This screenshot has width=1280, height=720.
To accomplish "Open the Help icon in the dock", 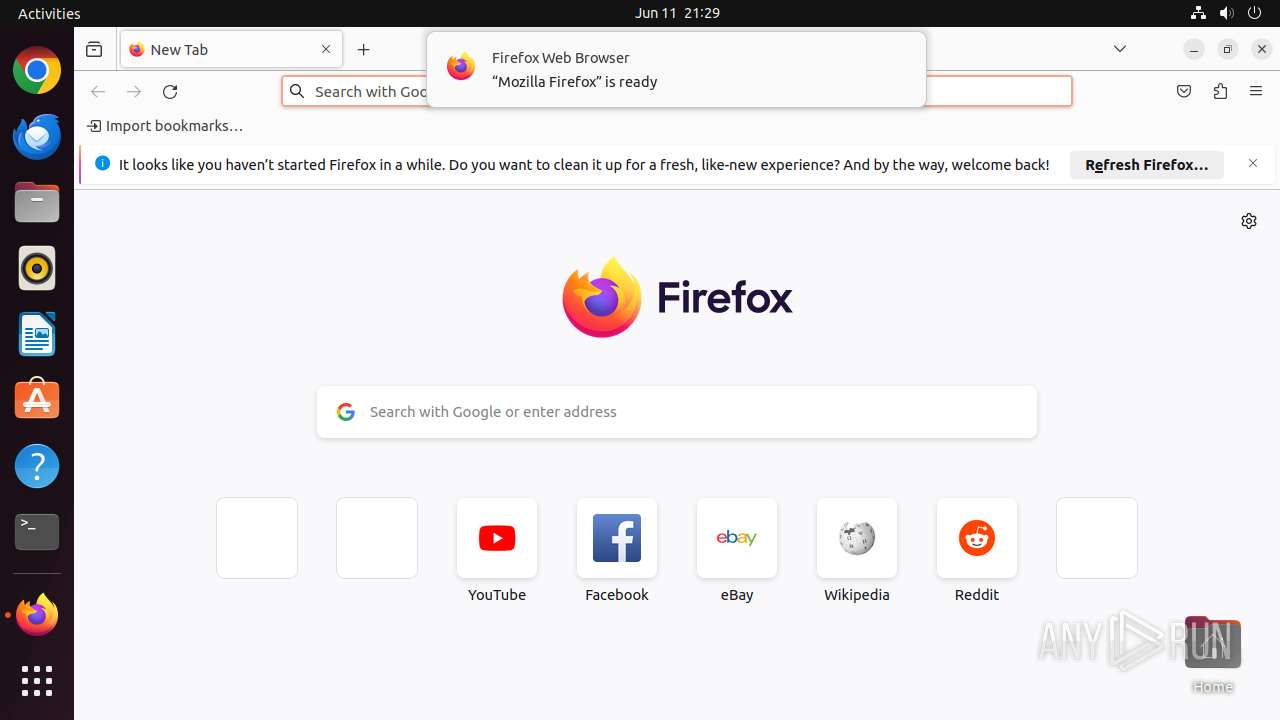I will 37,466.
